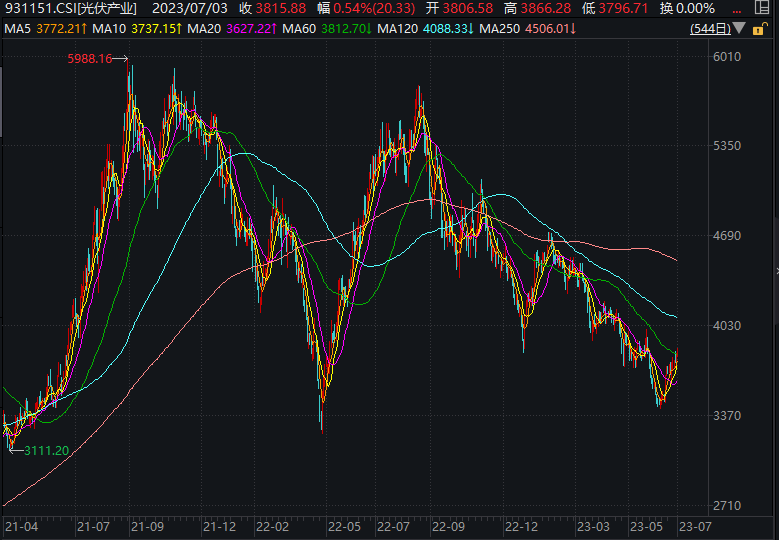The height and width of the screenshot is (540, 779).
Task: Click the high price 3866.28
Action: 546,8
